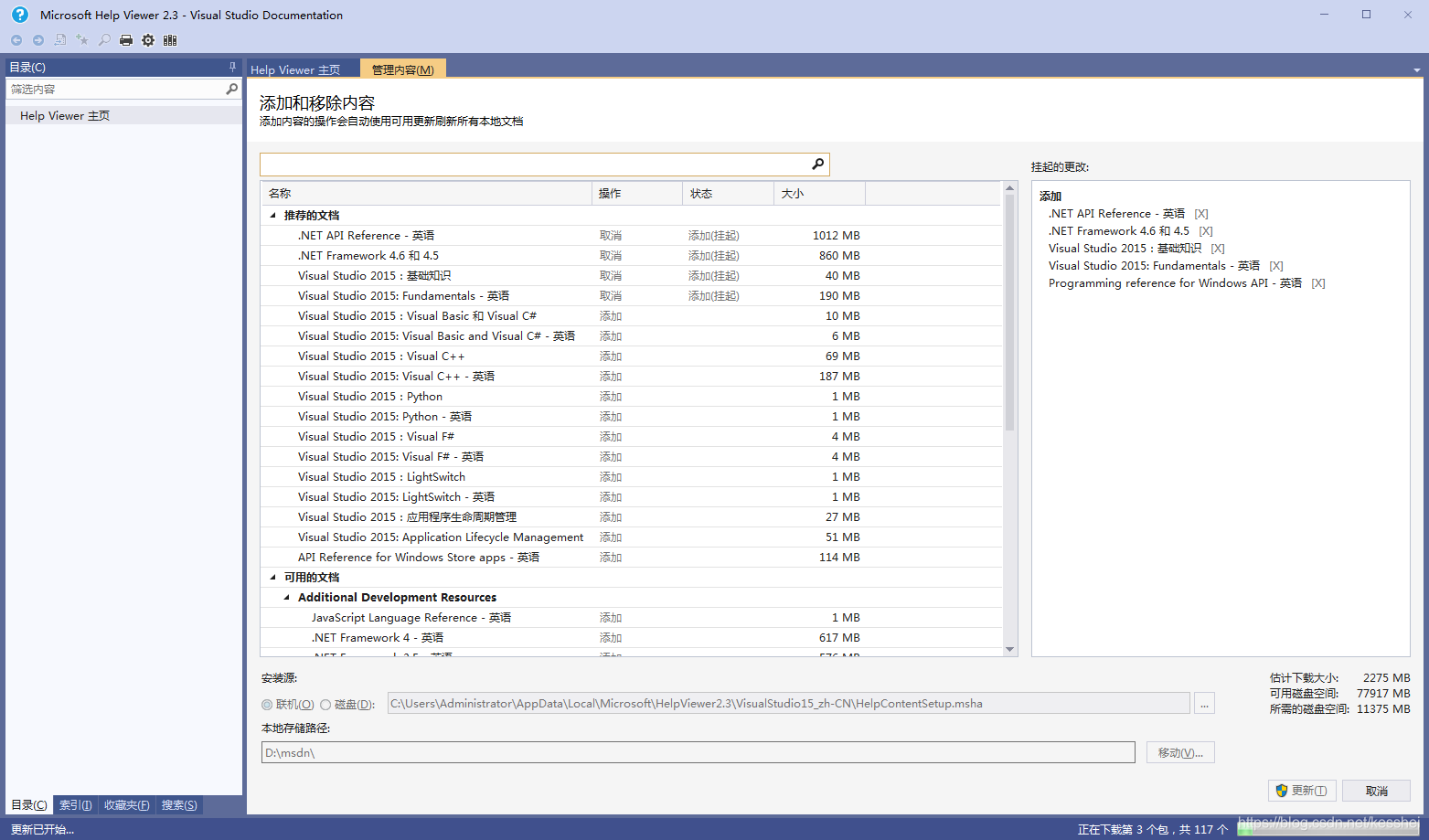1429x840 pixels.
Task: Focus the search box above the document list
Action: click(x=535, y=164)
